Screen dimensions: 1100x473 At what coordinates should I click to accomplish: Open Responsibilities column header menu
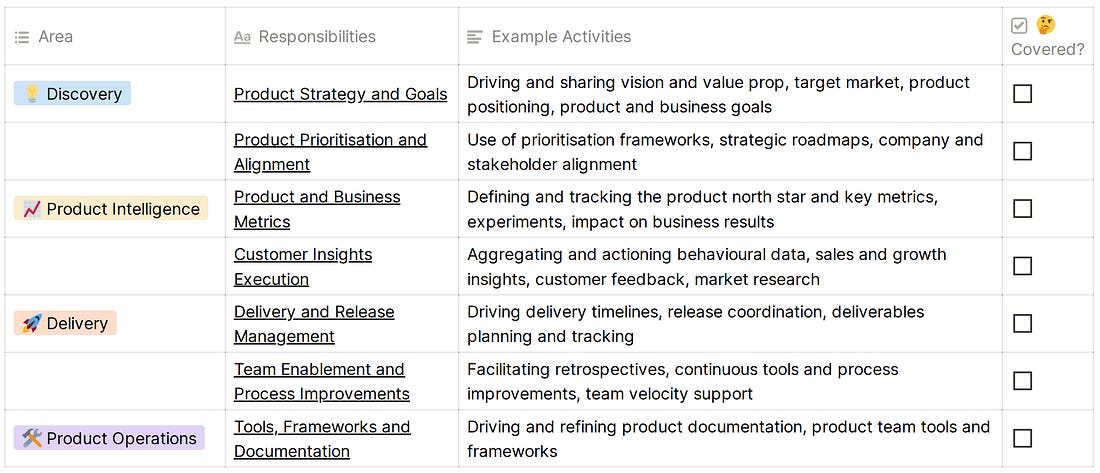[x=342, y=36]
